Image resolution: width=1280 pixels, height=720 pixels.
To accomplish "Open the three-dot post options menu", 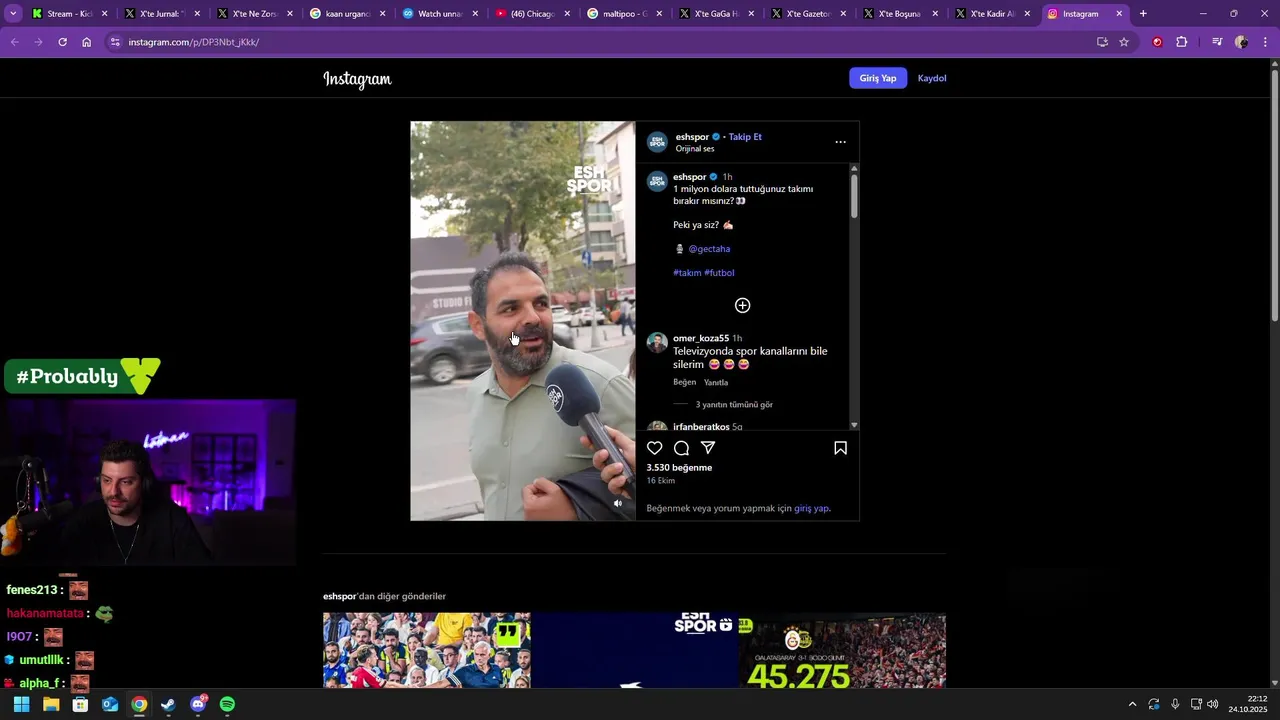I will pyautogui.click(x=840, y=142).
